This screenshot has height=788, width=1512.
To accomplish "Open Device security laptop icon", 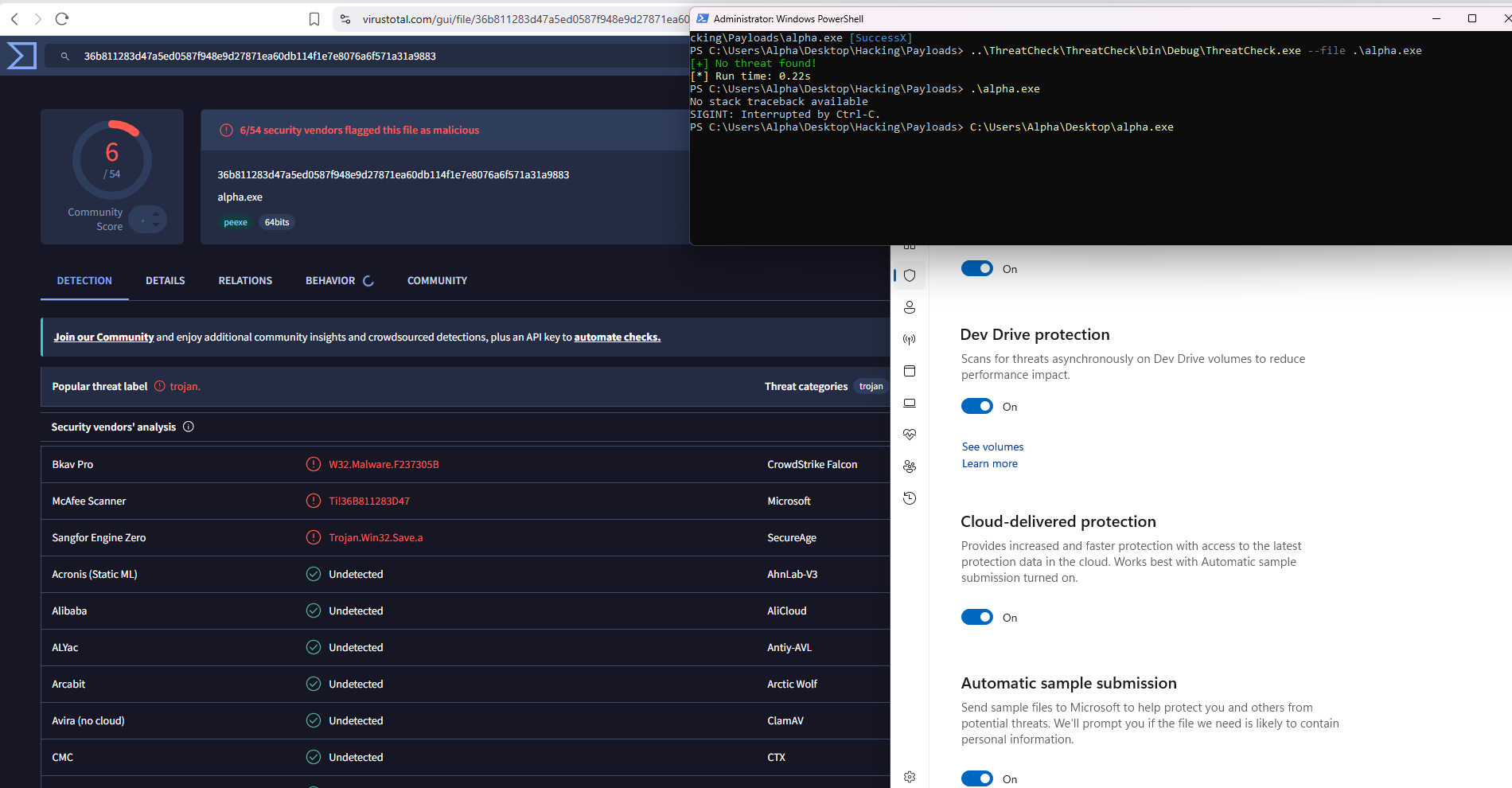I will 910,403.
